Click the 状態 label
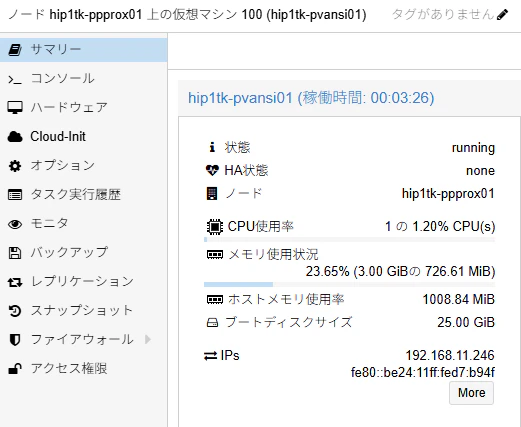The image size is (521, 427). click(237, 147)
